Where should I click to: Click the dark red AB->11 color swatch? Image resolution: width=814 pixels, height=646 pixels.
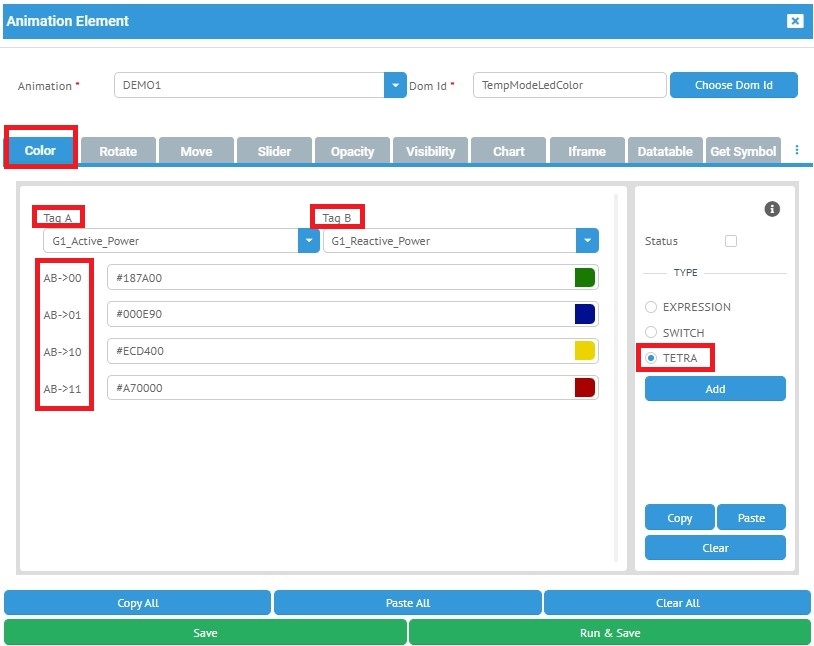[x=585, y=388]
